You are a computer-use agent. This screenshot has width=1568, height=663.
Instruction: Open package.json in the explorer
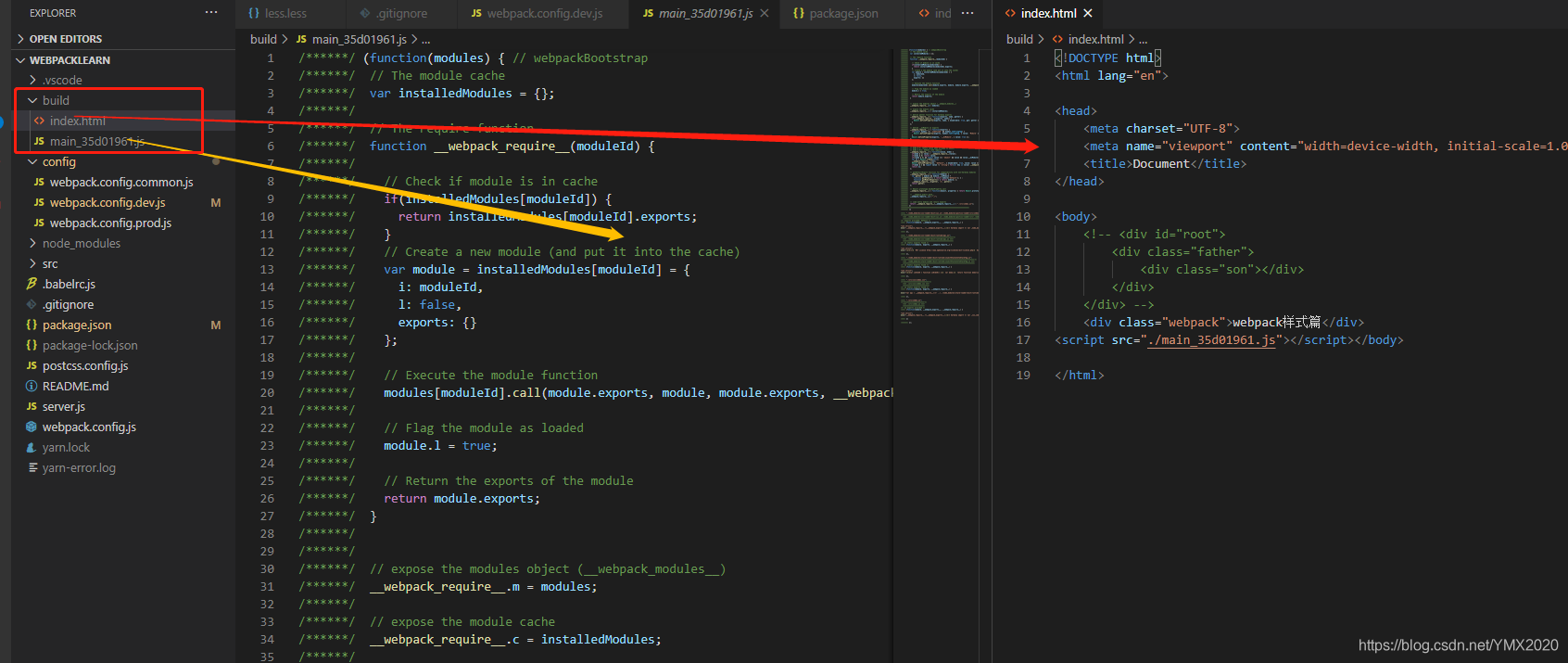click(x=123, y=325)
